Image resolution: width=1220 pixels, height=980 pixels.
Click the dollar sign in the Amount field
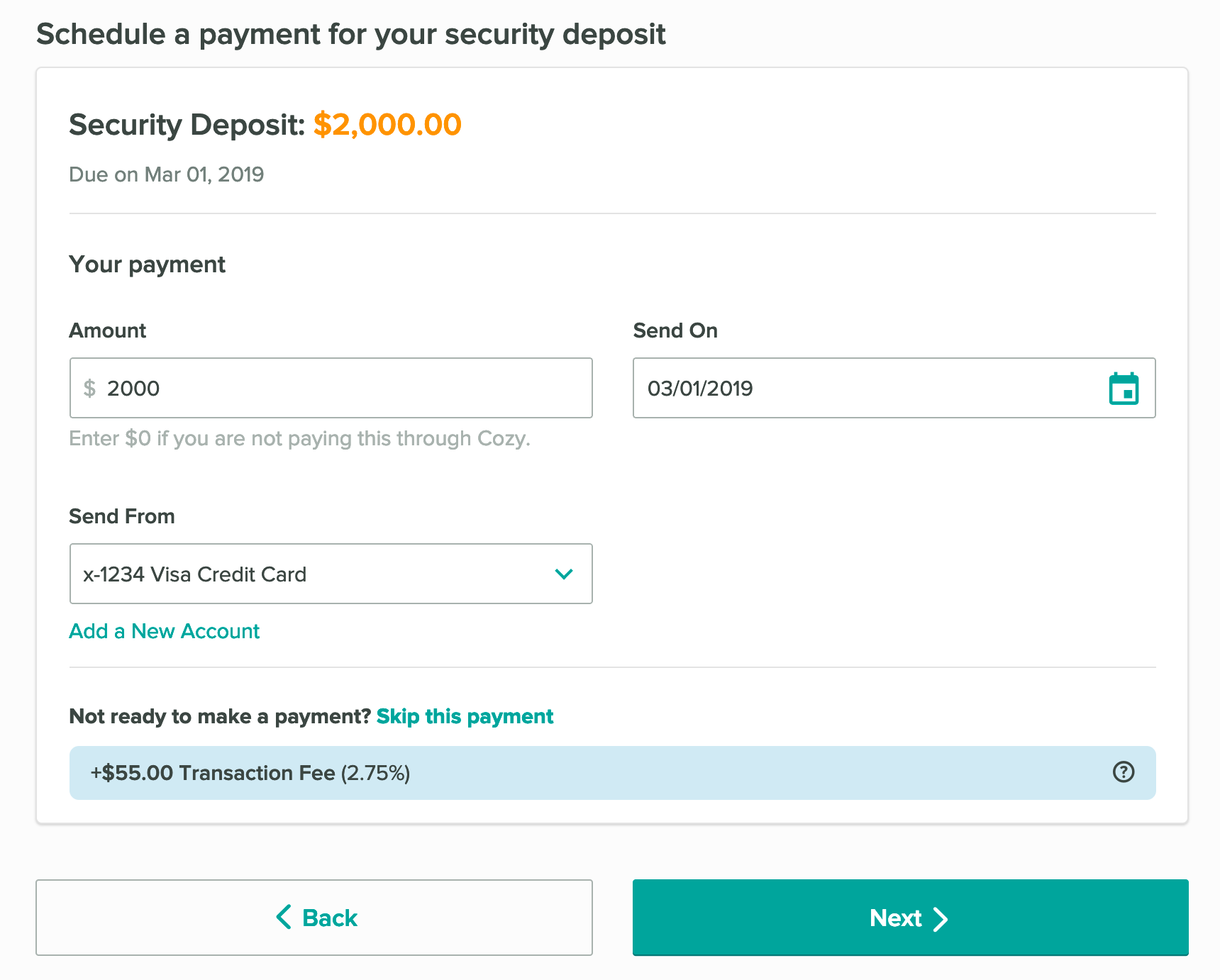click(x=90, y=389)
